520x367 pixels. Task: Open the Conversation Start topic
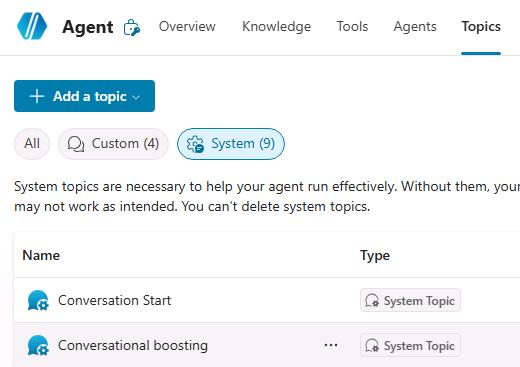click(x=114, y=300)
